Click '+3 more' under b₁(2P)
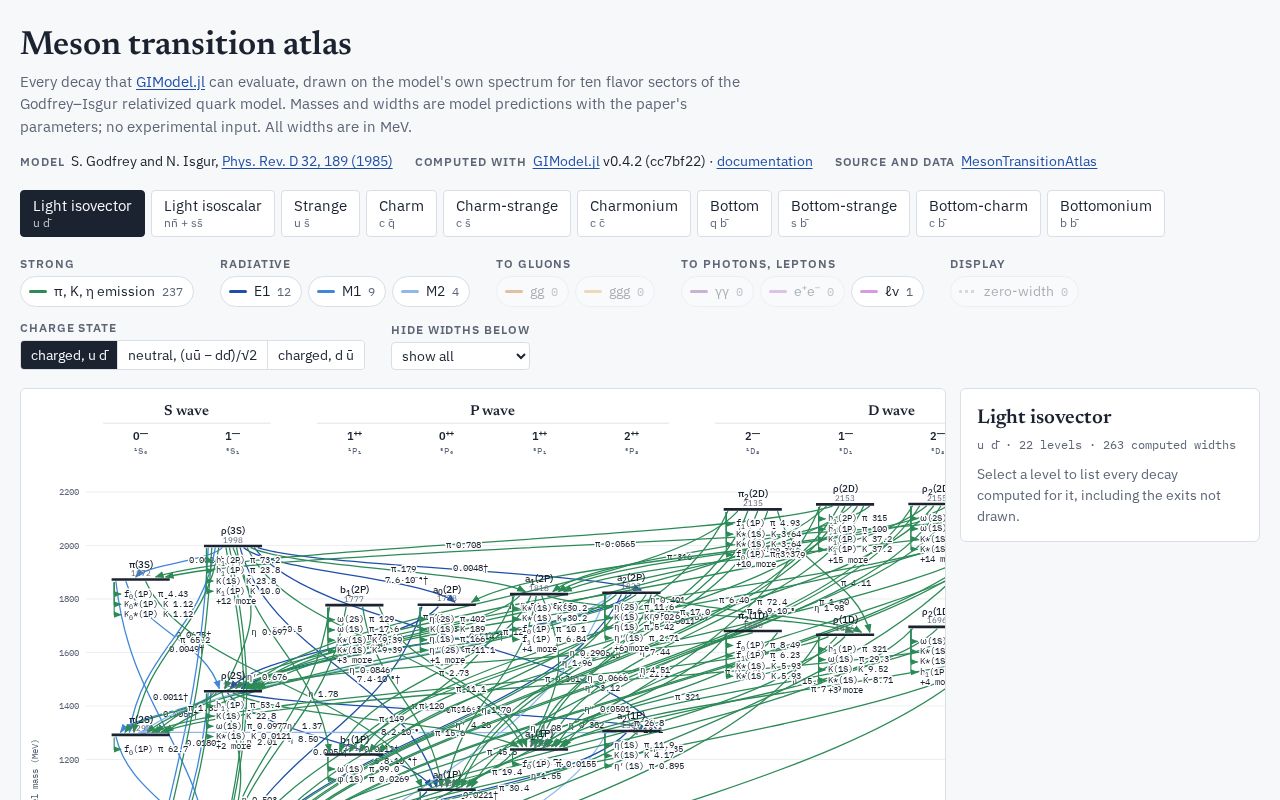The image size is (1280, 800). (355, 660)
